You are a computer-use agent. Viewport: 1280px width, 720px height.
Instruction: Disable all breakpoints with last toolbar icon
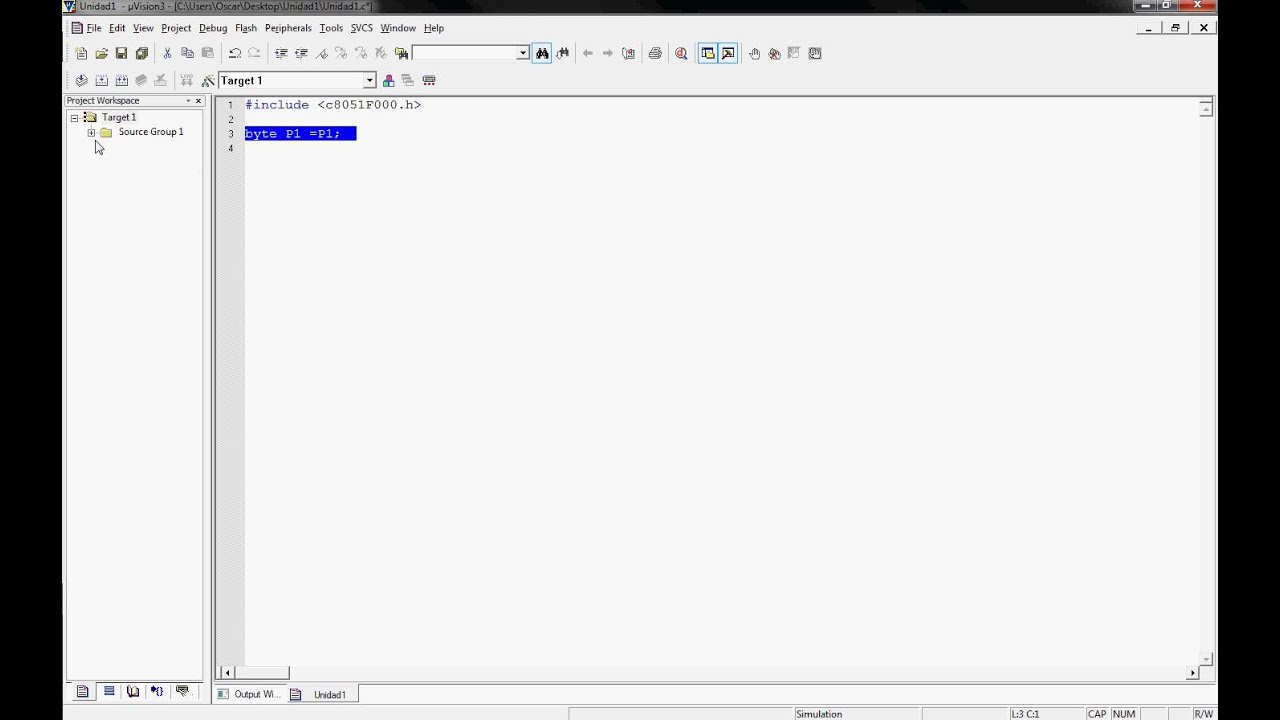815,53
